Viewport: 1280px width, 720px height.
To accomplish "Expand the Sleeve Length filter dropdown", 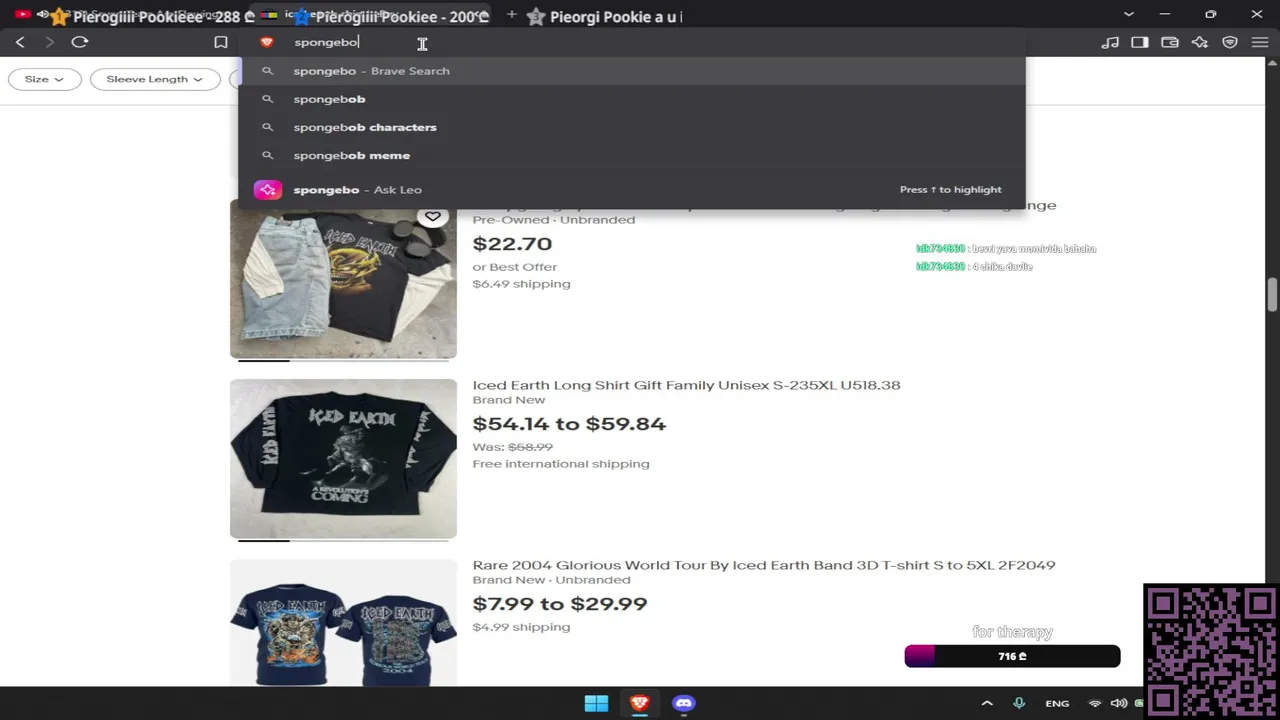I will point(154,79).
